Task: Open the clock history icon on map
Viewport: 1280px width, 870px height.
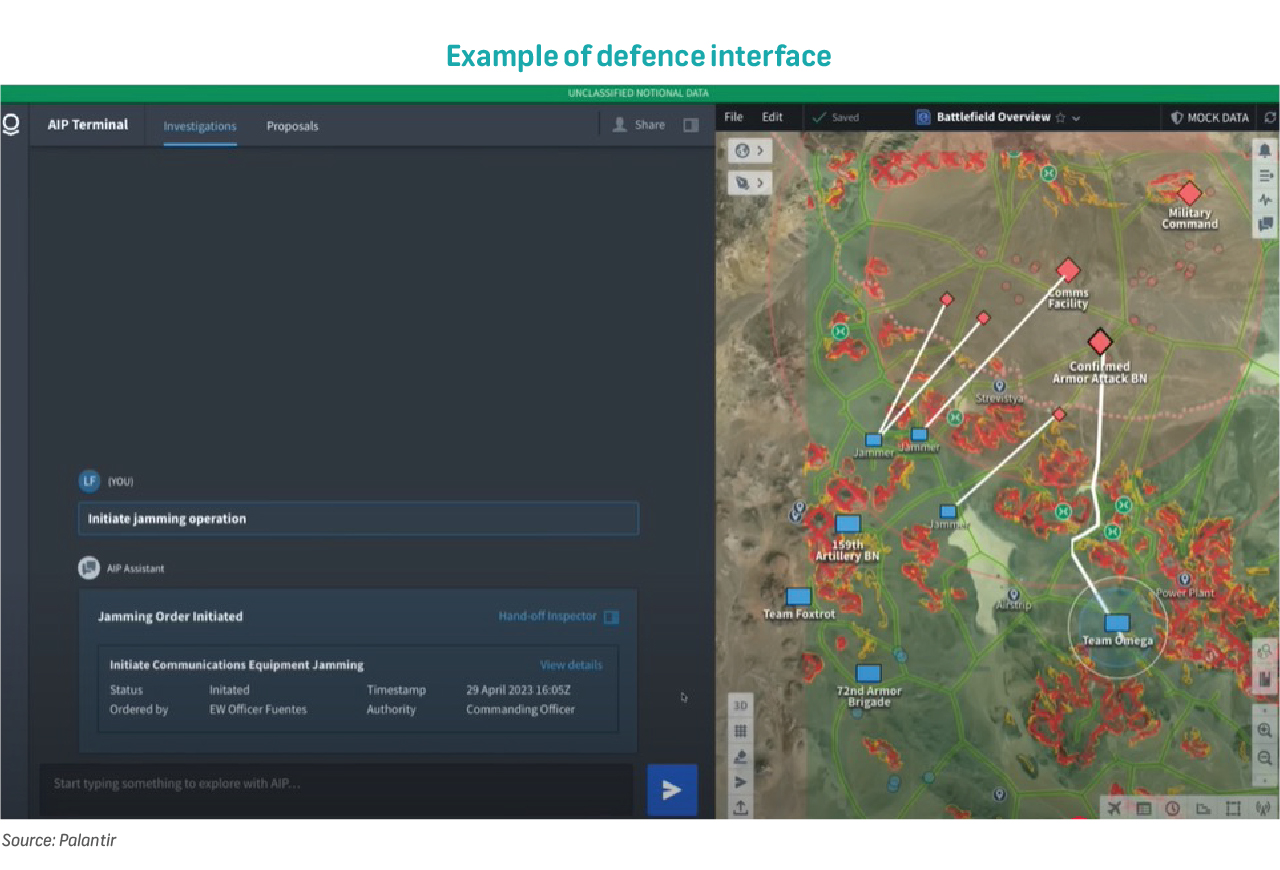Action: coord(1173,808)
